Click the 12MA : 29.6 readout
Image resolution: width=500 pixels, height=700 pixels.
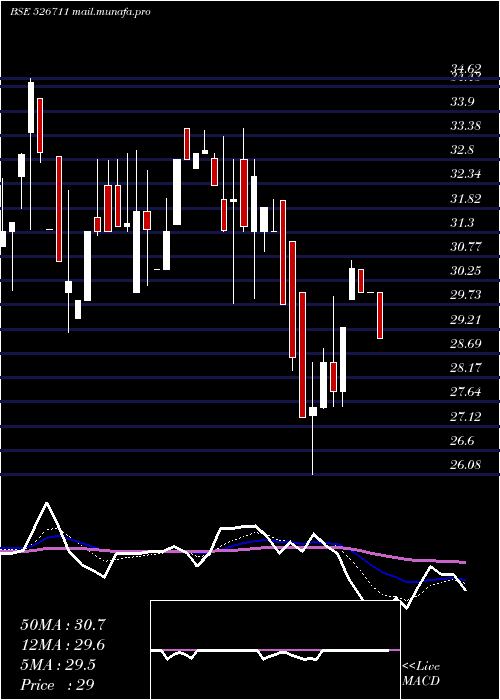click(63, 645)
